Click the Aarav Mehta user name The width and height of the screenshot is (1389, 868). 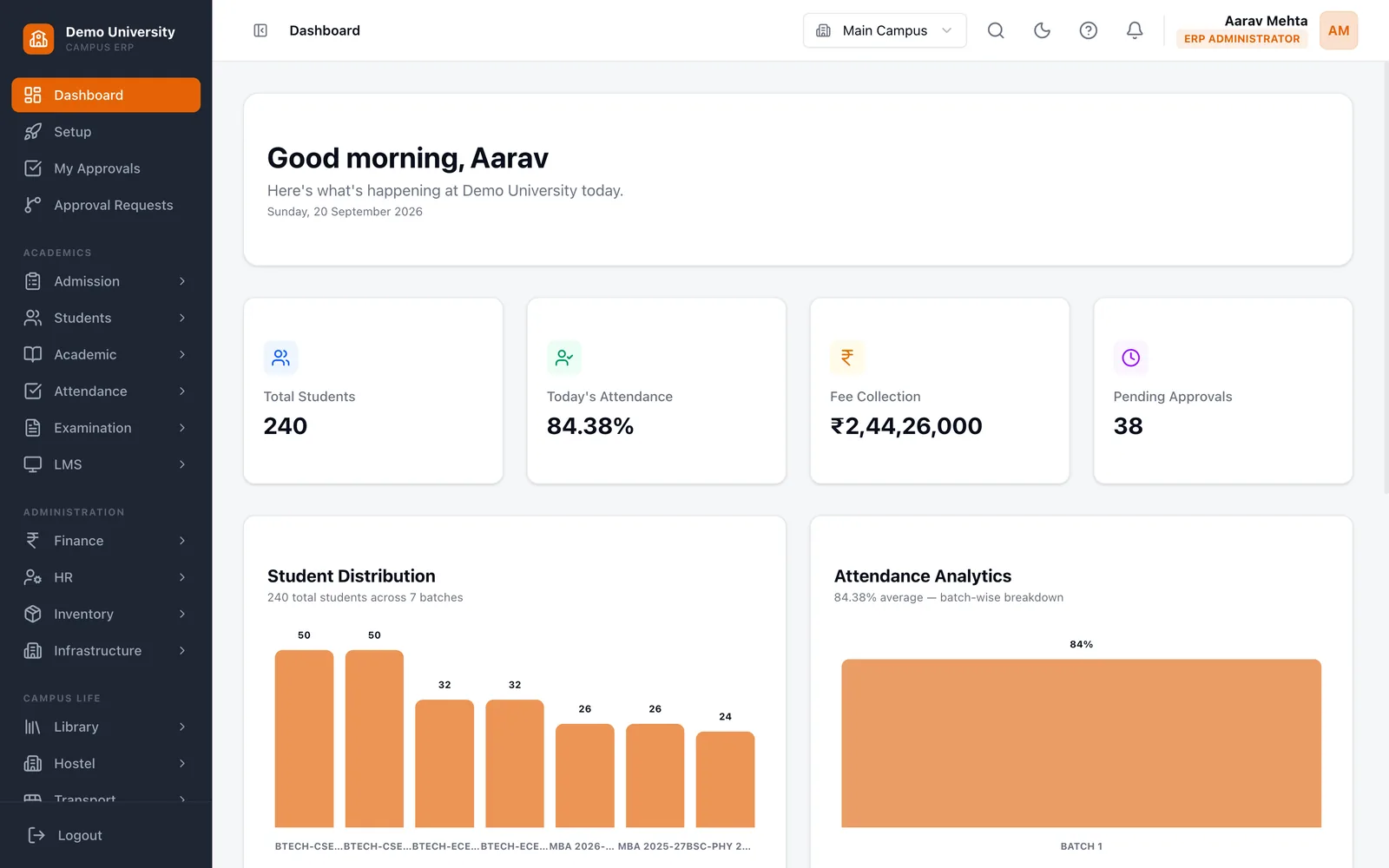(x=1266, y=21)
